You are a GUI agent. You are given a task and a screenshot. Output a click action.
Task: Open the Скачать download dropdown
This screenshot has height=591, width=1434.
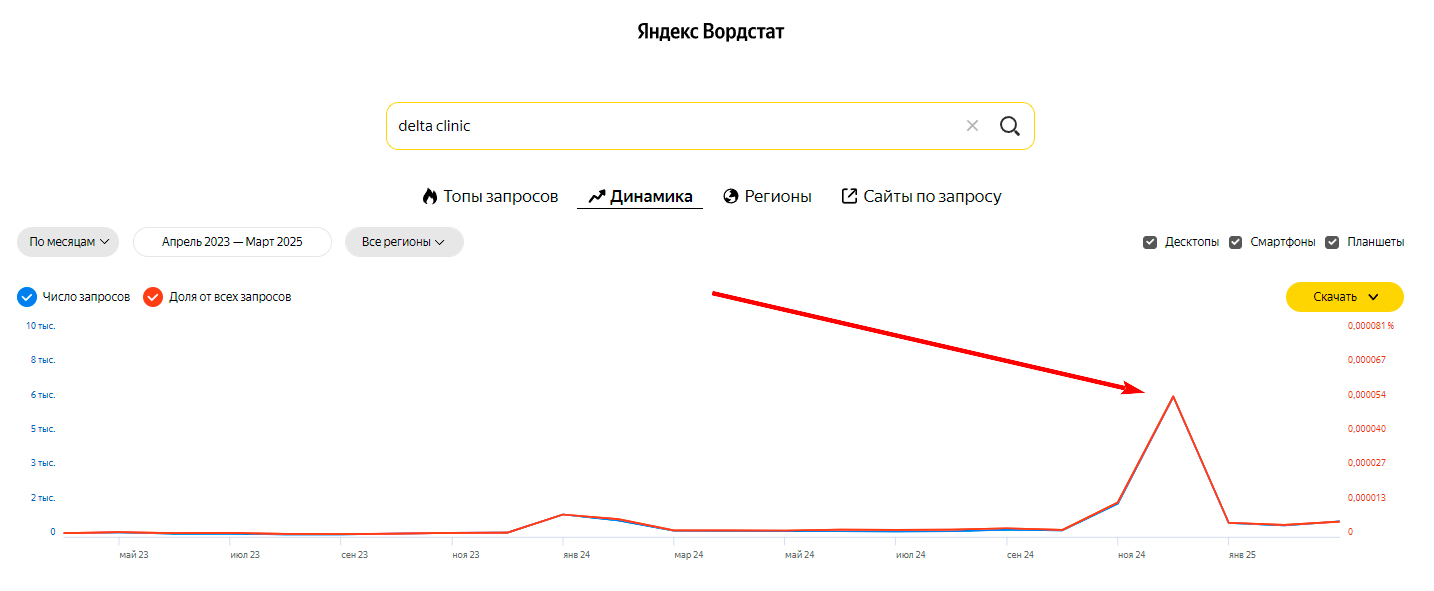pyautogui.click(x=1344, y=297)
